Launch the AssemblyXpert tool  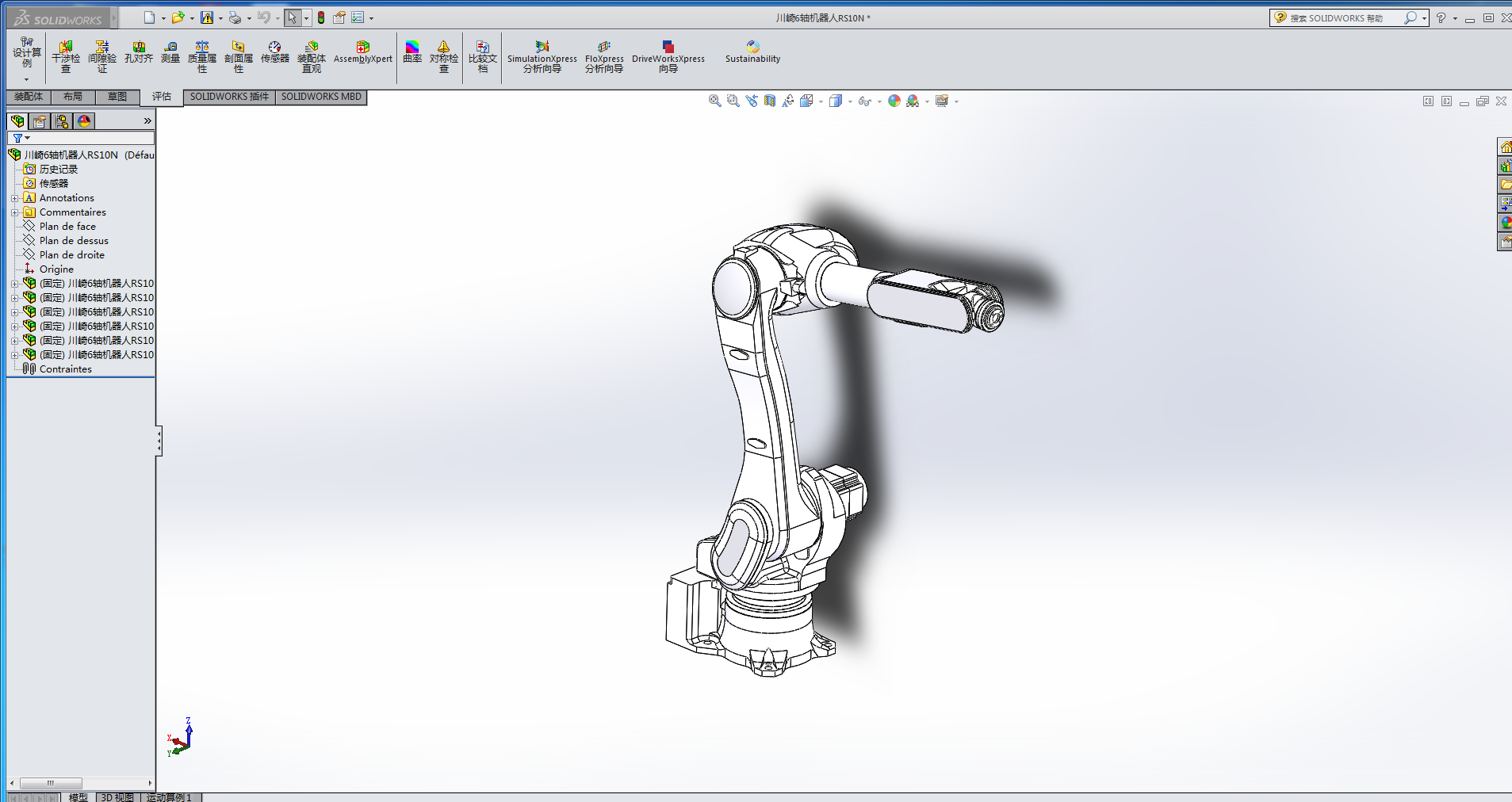pos(363,52)
